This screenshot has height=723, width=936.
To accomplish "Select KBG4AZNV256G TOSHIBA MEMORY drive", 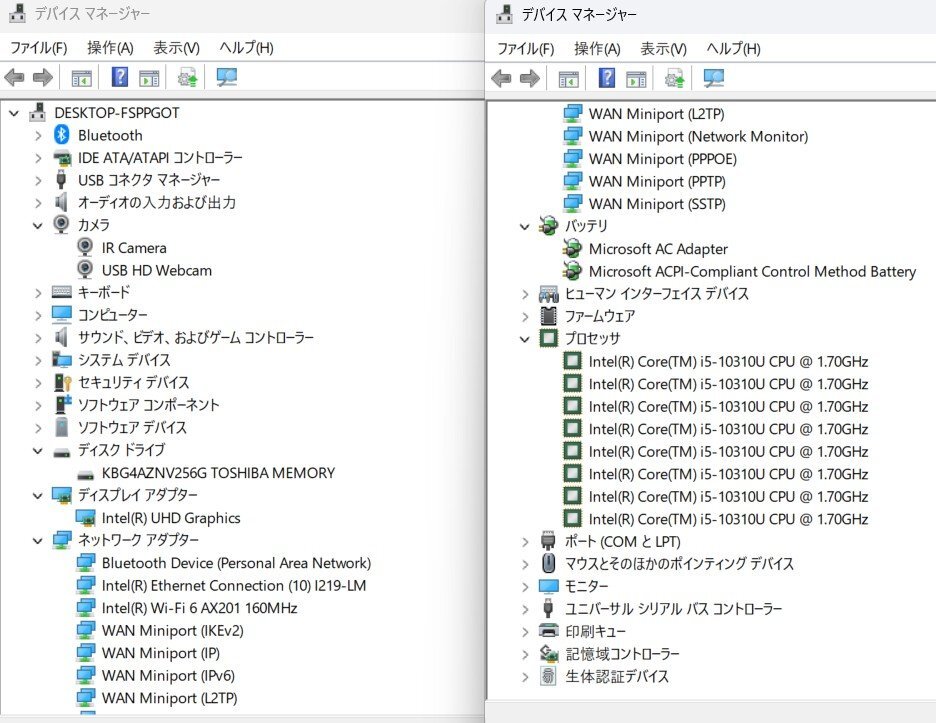I will click(218, 473).
